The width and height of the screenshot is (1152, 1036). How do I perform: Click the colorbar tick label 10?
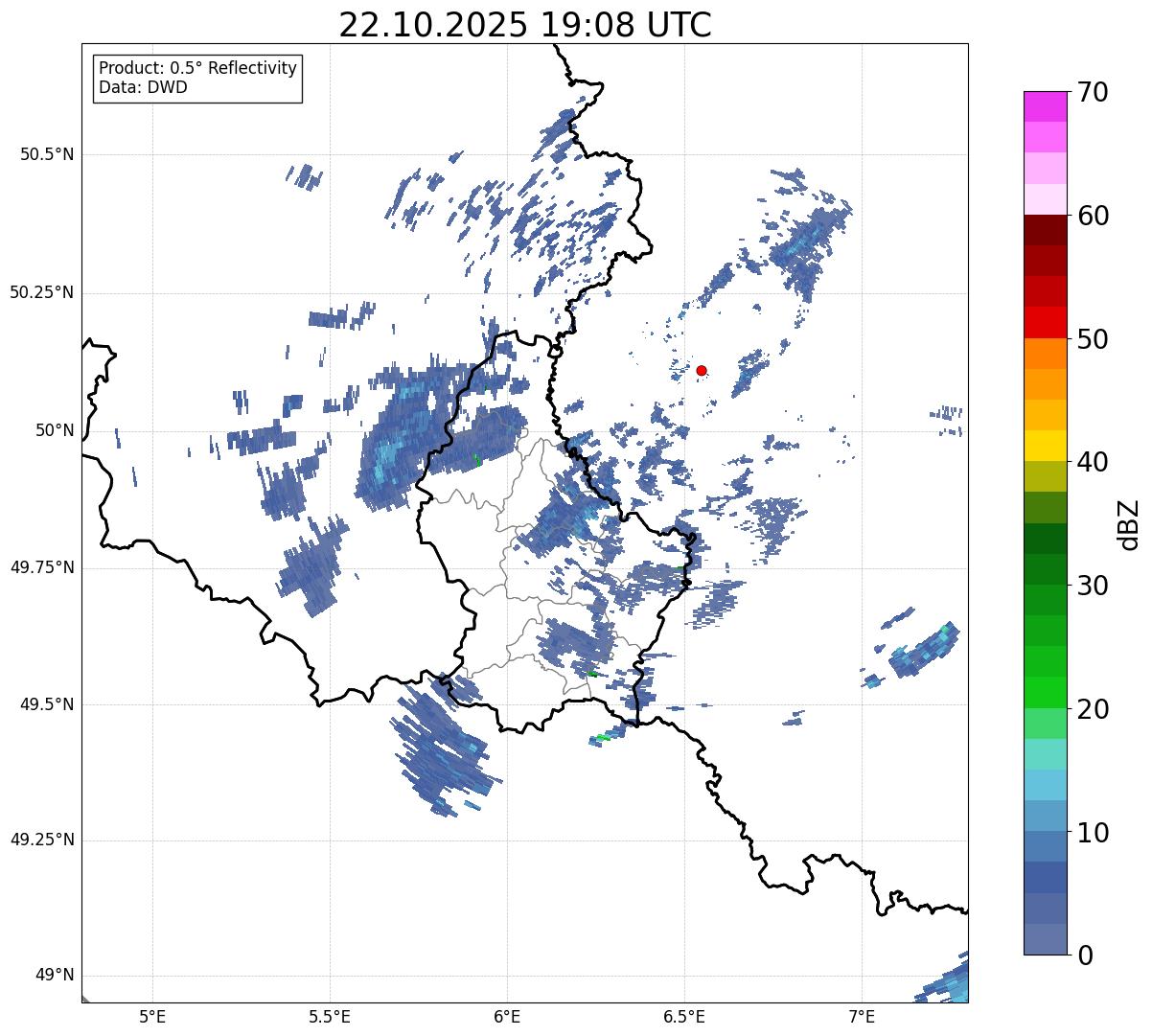(1093, 833)
